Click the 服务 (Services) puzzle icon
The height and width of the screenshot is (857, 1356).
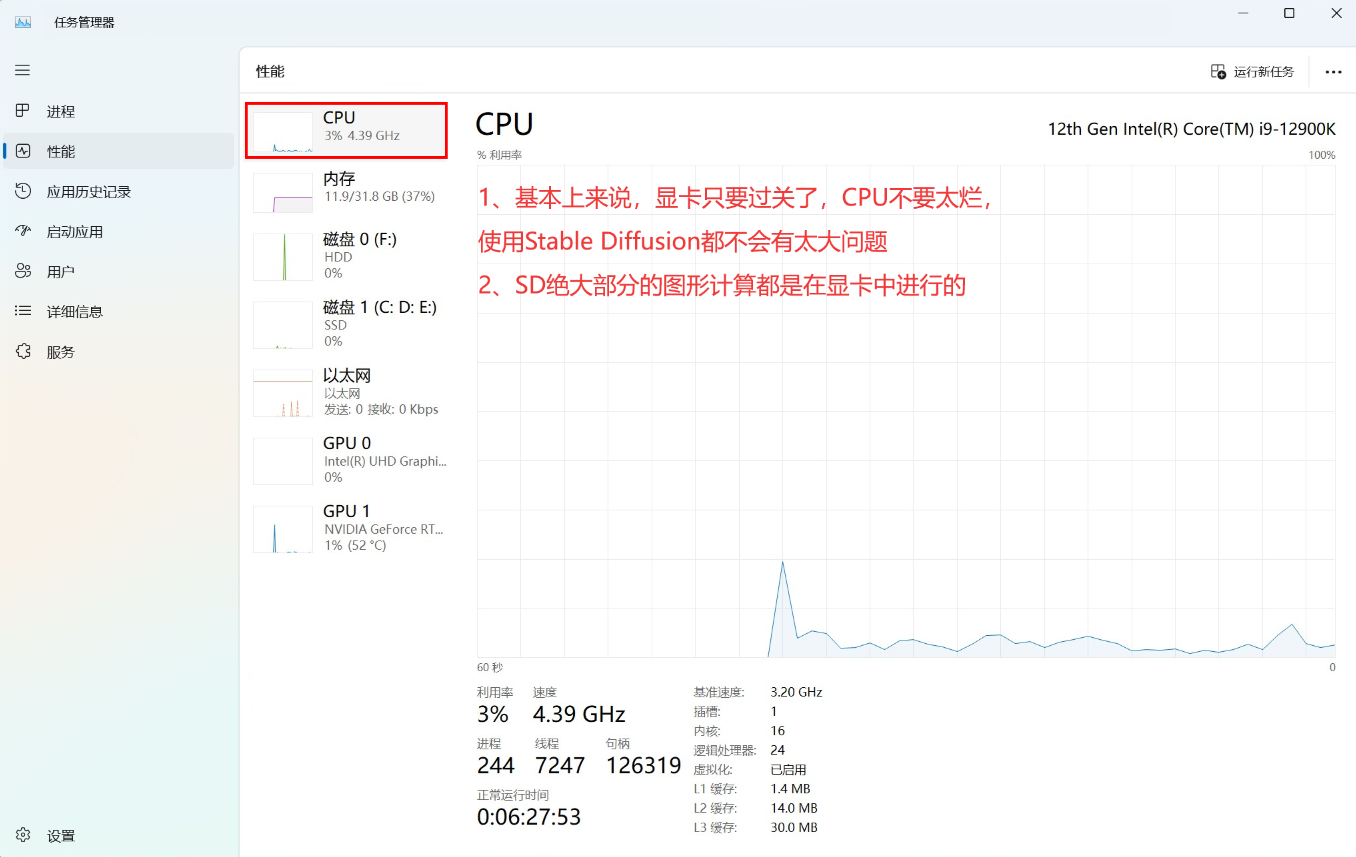[x=23, y=352]
